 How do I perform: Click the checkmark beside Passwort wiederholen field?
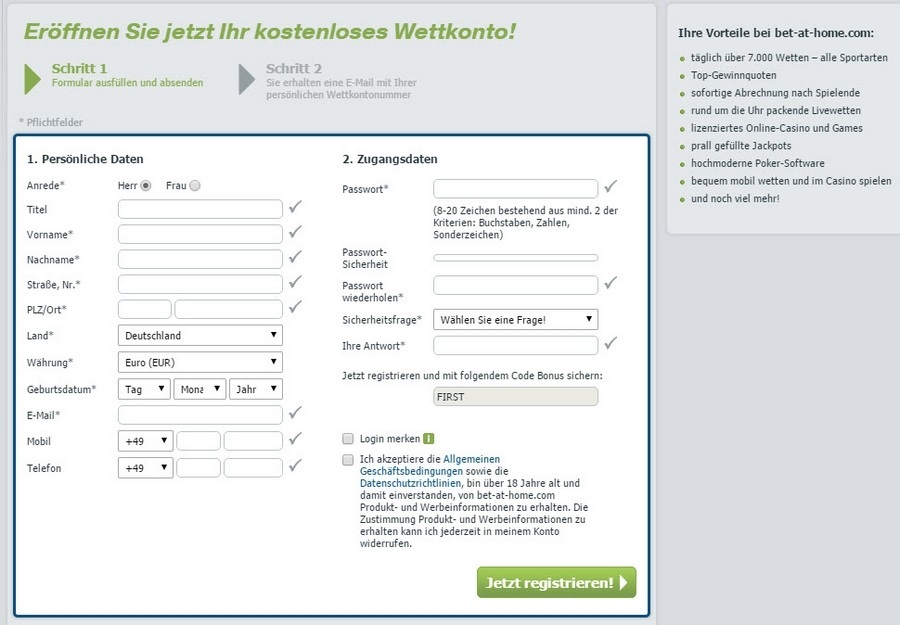click(611, 282)
